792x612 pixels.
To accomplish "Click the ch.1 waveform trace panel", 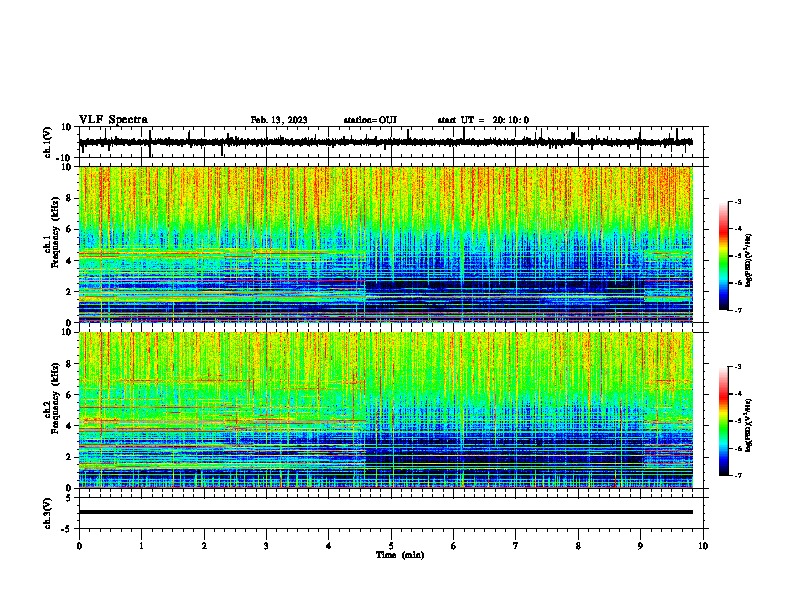I will 393,142.
